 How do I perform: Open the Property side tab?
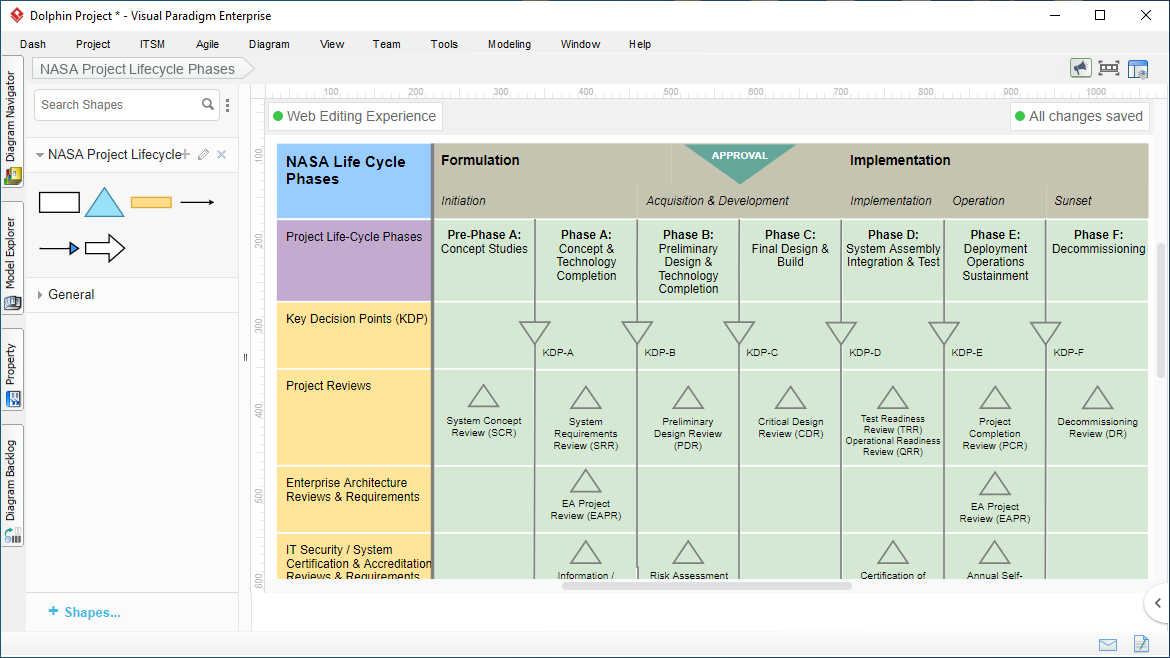tap(12, 370)
